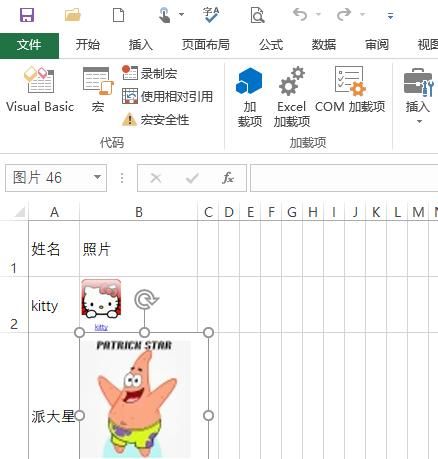
Task: Run the spelling check icon
Action: click(x=211, y=15)
